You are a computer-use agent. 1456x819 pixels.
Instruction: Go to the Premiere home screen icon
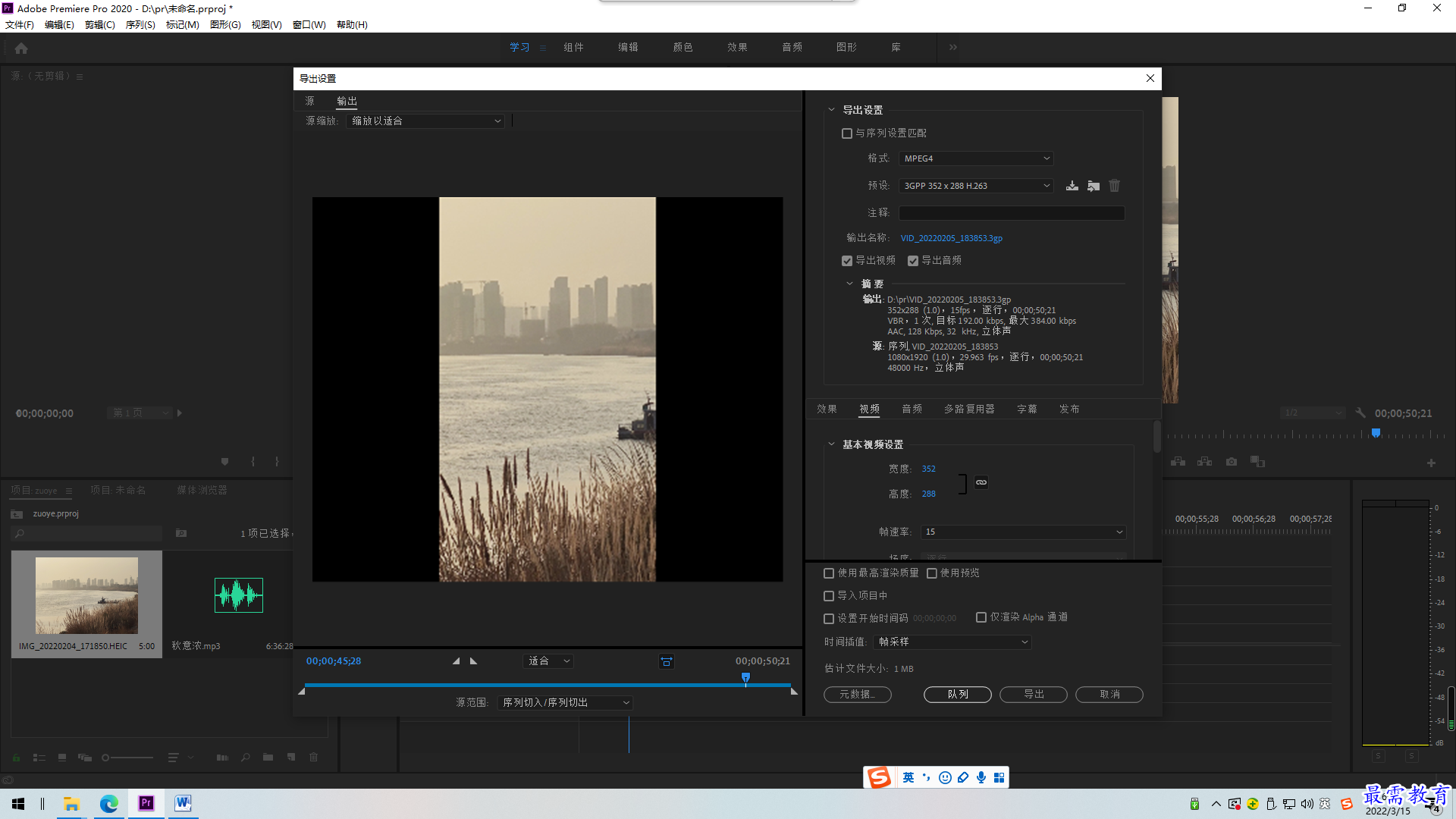coord(21,48)
